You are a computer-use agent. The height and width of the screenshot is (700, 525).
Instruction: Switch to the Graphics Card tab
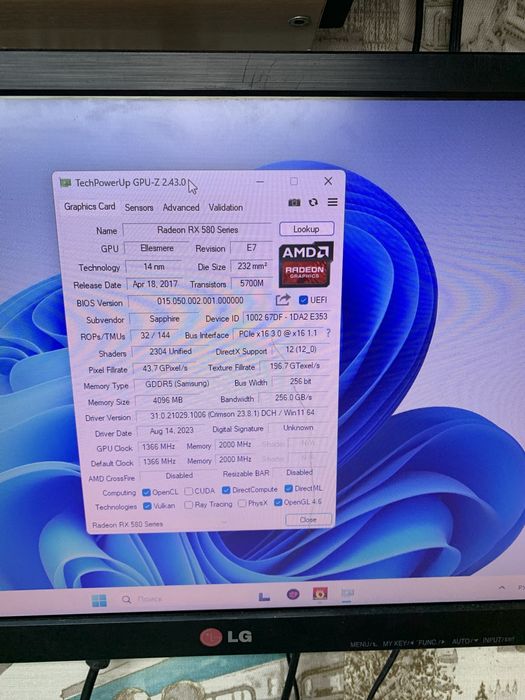tap(89, 206)
